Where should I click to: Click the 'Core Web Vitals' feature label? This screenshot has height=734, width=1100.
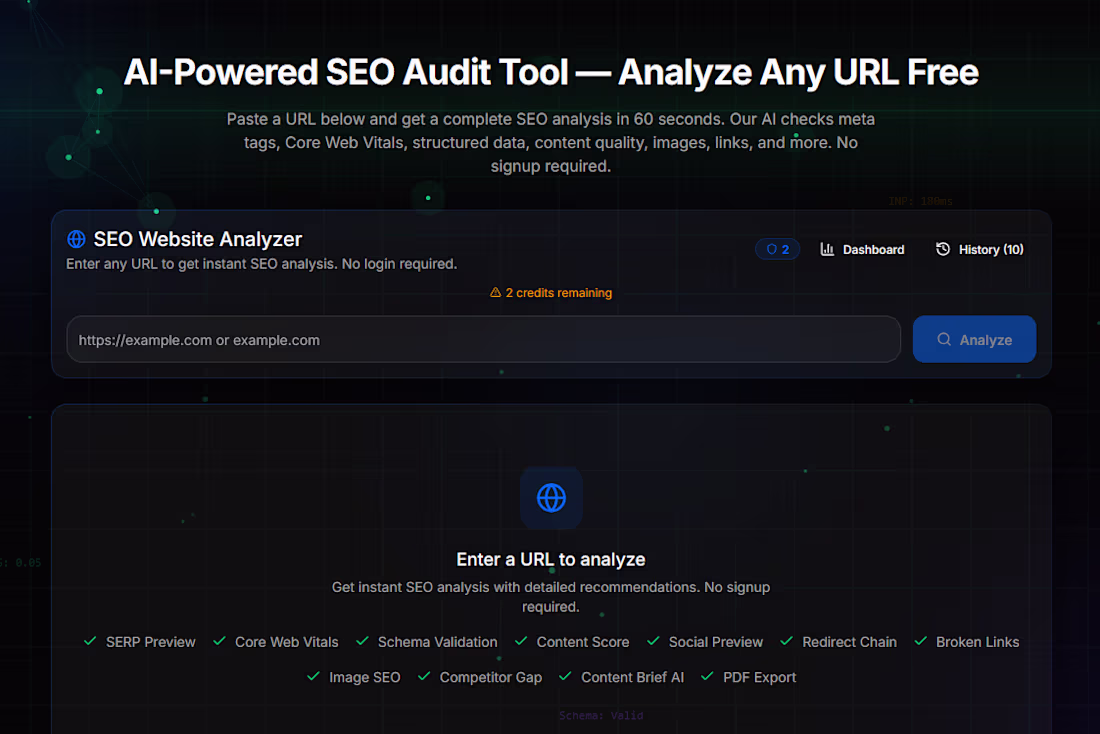tap(286, 642)
